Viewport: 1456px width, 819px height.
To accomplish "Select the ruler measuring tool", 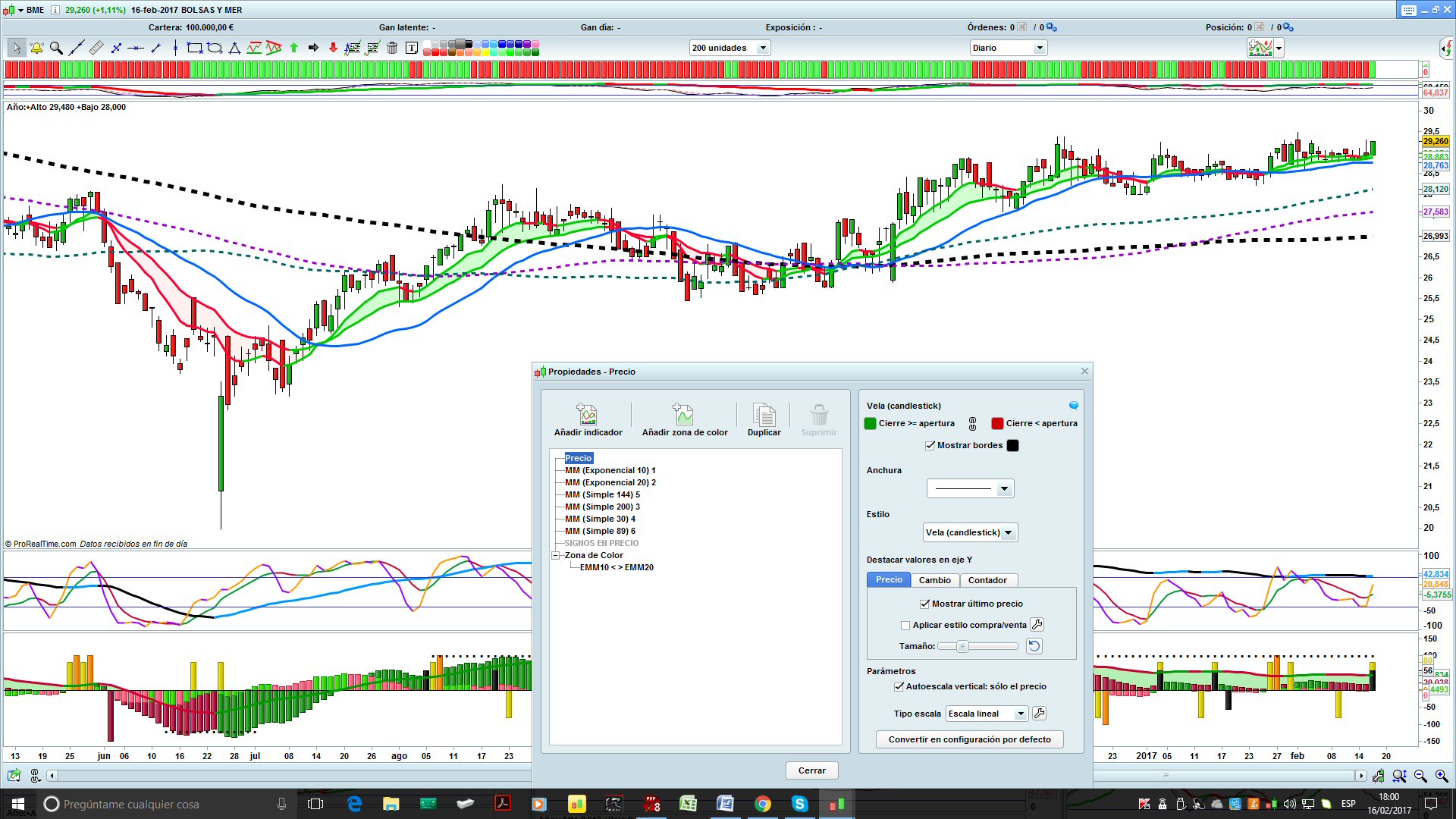I will (96, 48).
